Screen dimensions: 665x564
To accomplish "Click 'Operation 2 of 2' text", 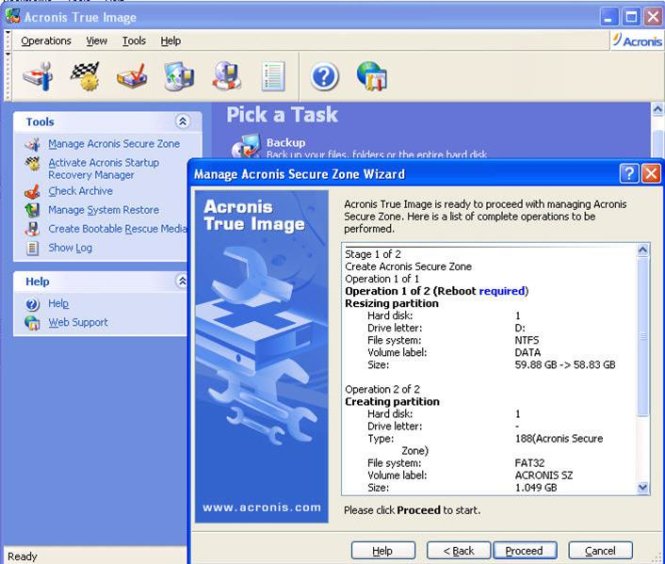I will point(382,389).
